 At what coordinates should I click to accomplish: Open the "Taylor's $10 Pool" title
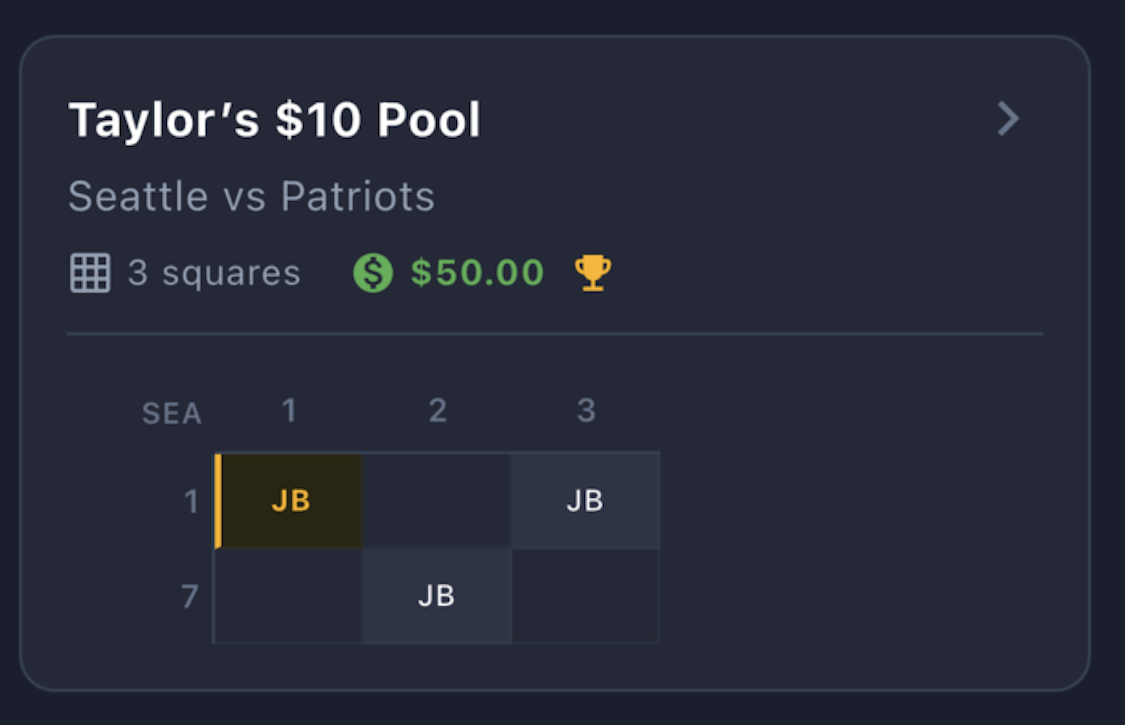pos(274,121)
